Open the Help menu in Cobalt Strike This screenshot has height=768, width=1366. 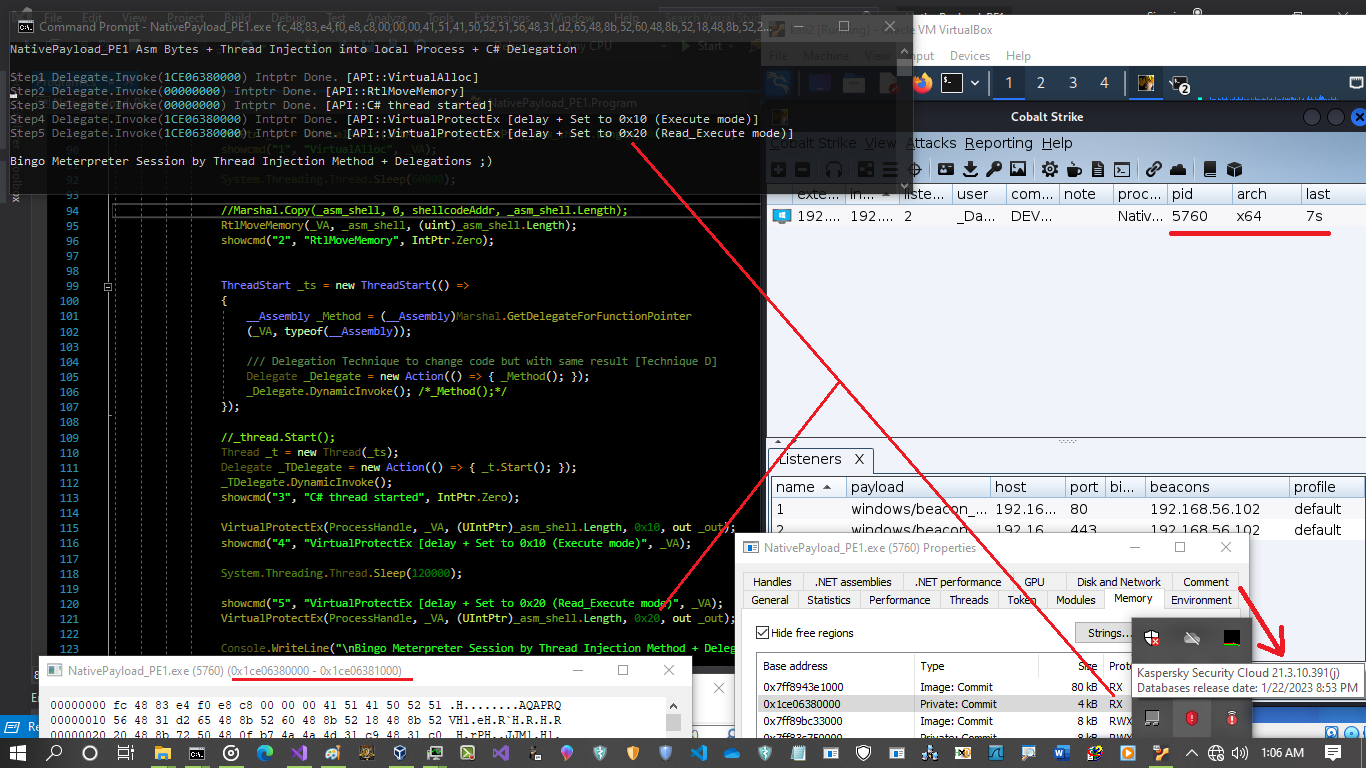(x=1057, y=143)
